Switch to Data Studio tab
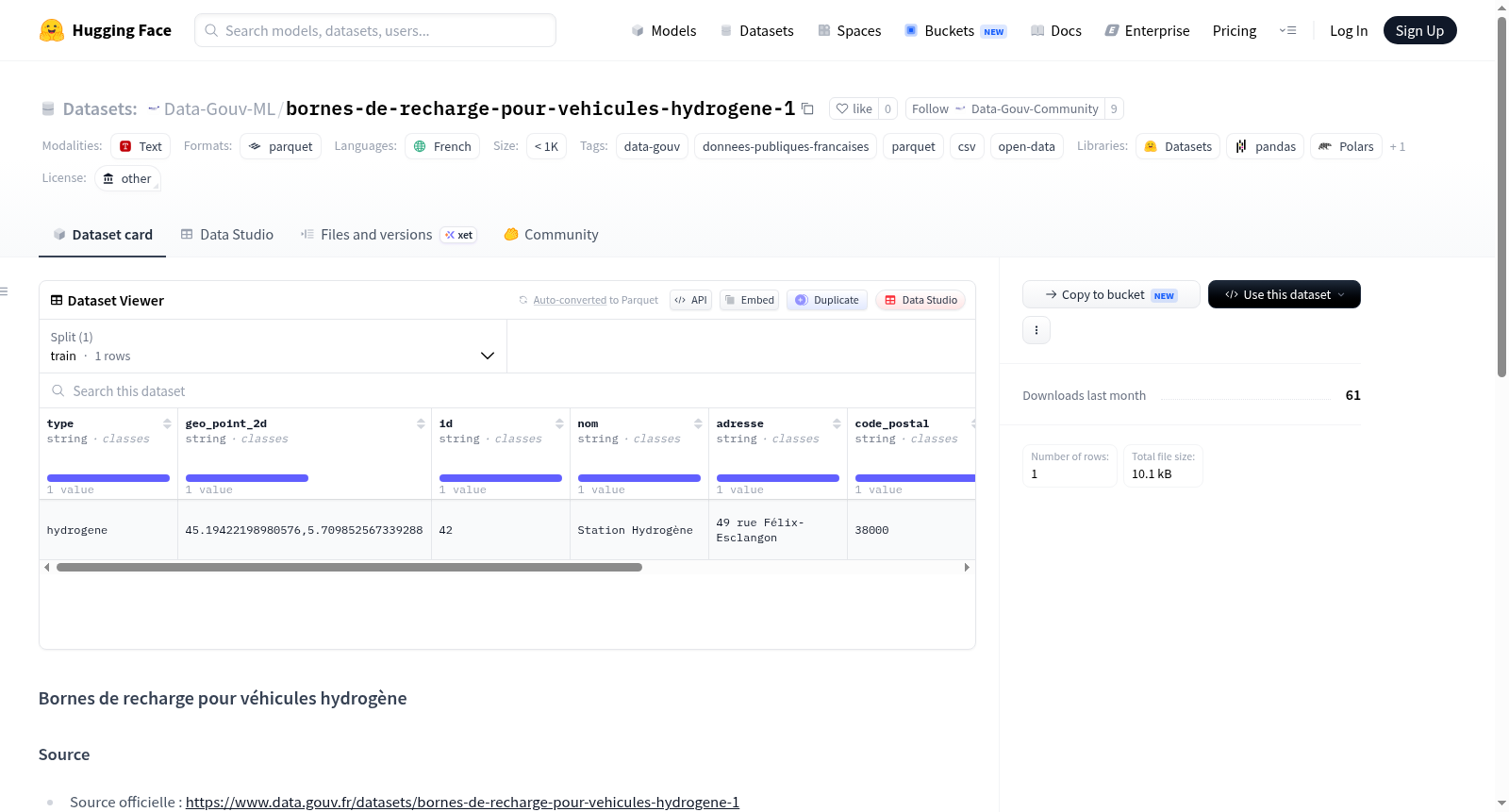The image size is (1509, 812). pyautogui.click(x=227, y=235)
